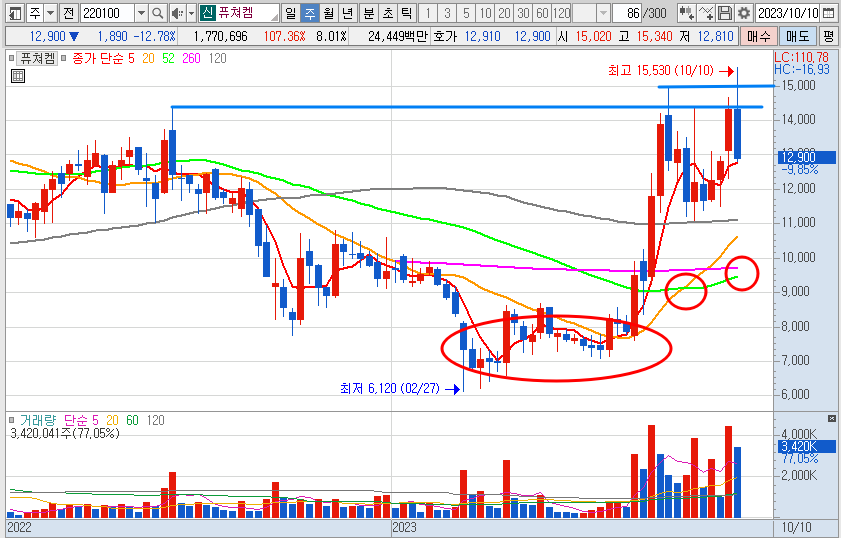This screenshot has width=841, height=538.
Task: Click the 전 button beside the code field
Action: tap(68, 13)
